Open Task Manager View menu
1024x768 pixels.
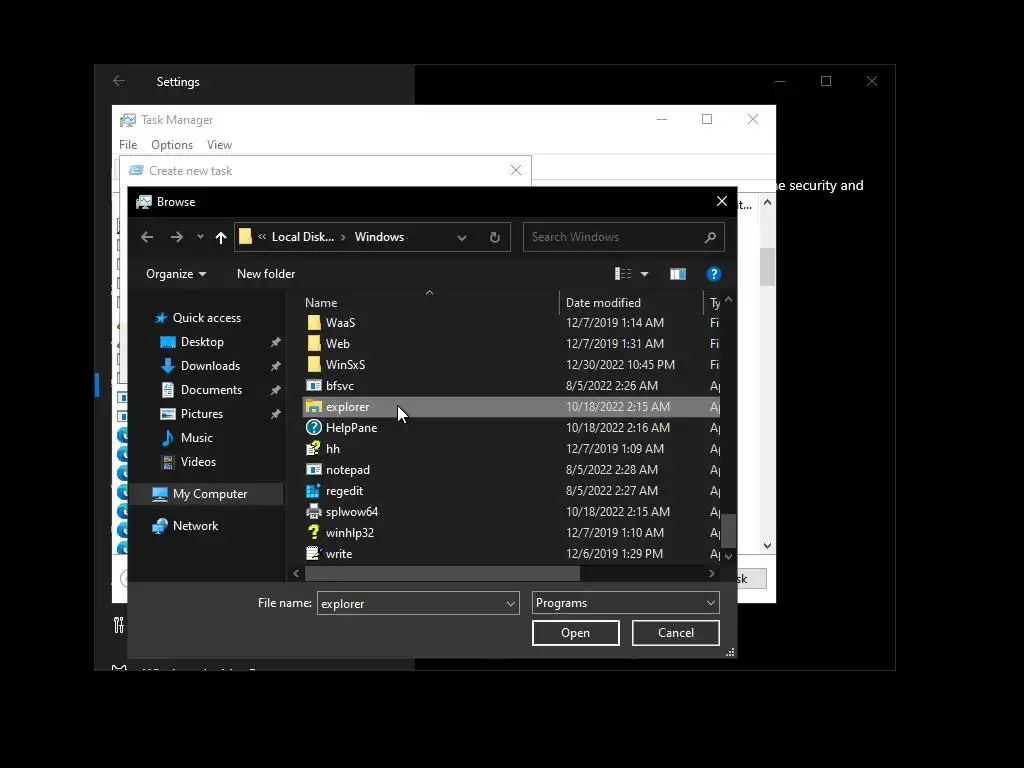click(x=219, y=145)
